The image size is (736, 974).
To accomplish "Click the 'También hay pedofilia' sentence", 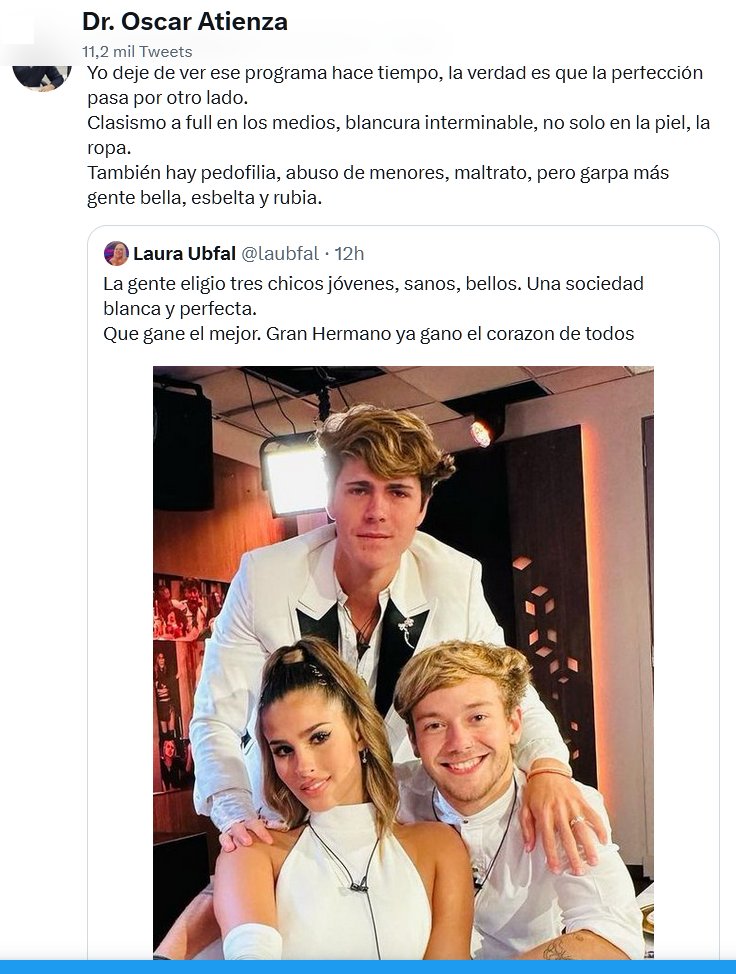I will point(378,173).
